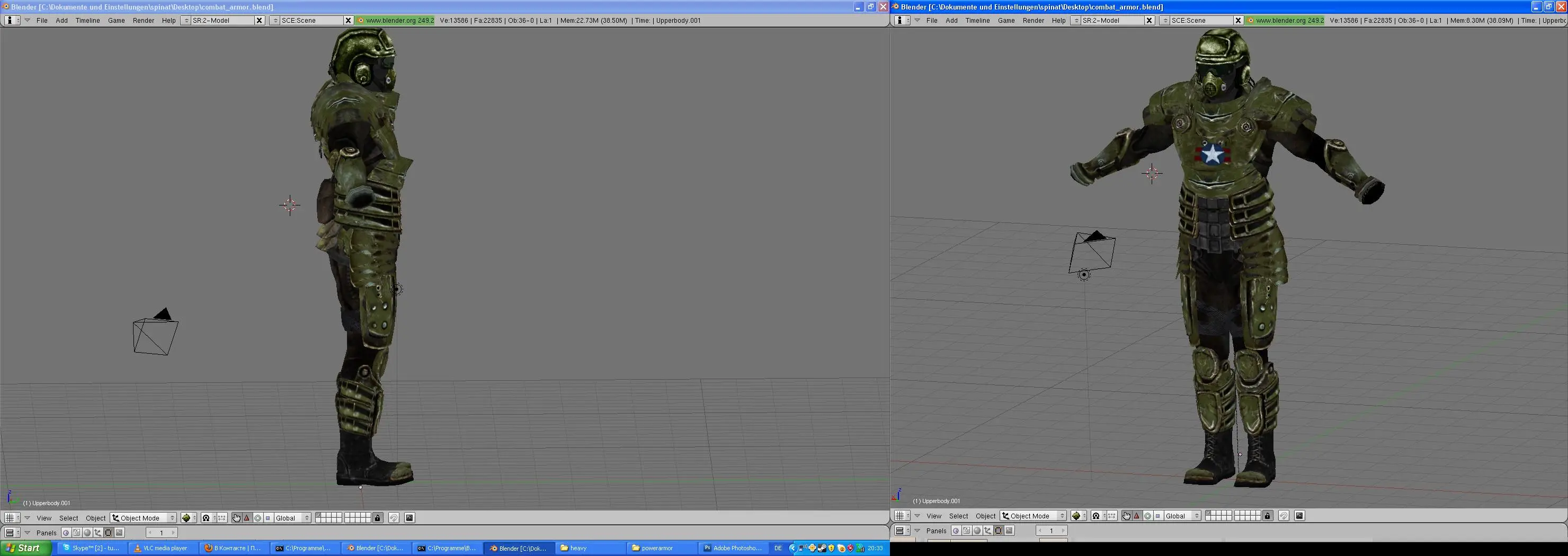Click snap magnet icon in right viewport
This screenshot has width=1568, height=556.
[1284, 516]
